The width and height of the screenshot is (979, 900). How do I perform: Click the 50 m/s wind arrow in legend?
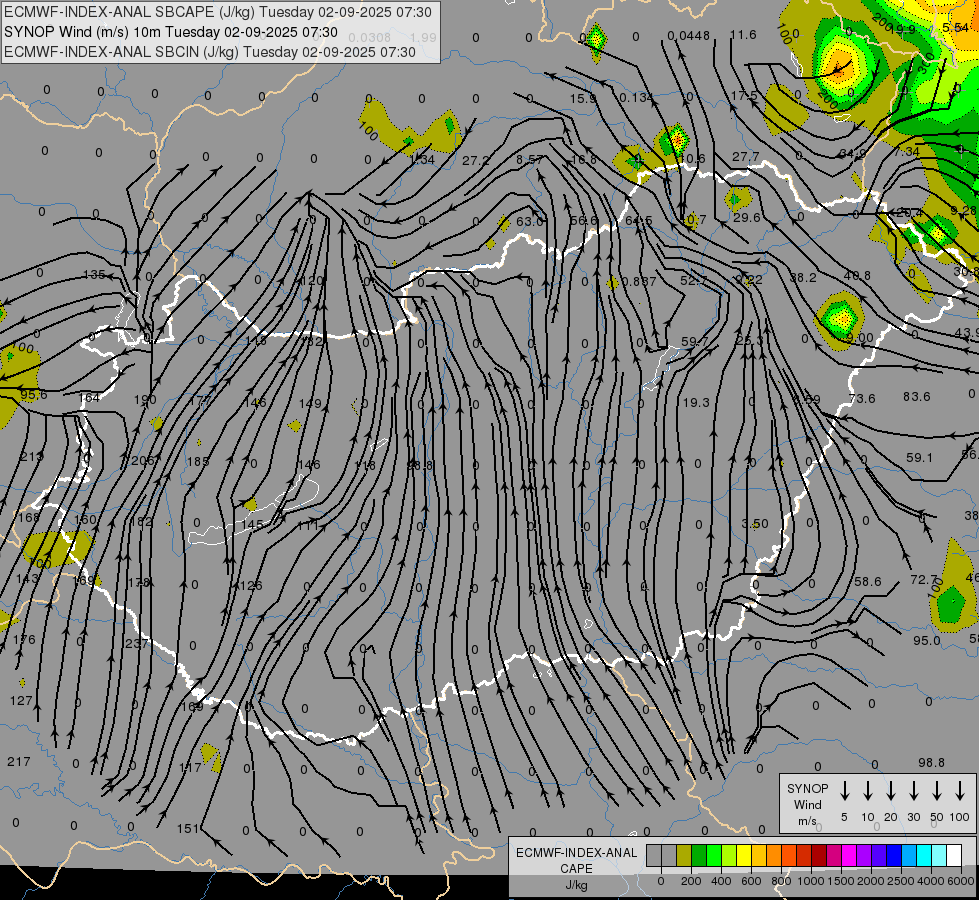click(x=937, y=791)
